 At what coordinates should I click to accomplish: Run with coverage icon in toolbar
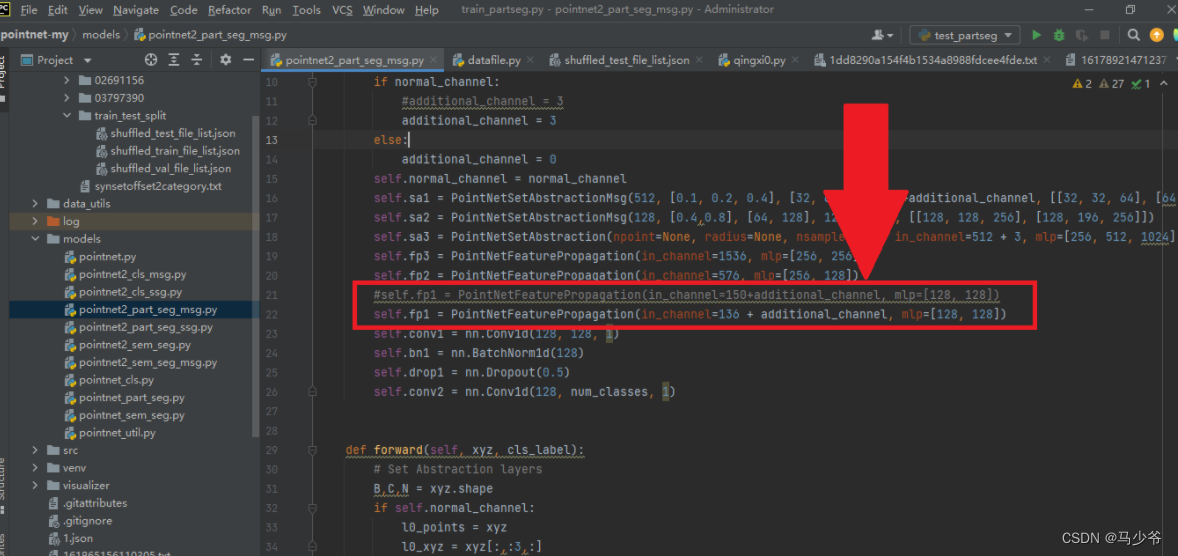(1082, 35)
